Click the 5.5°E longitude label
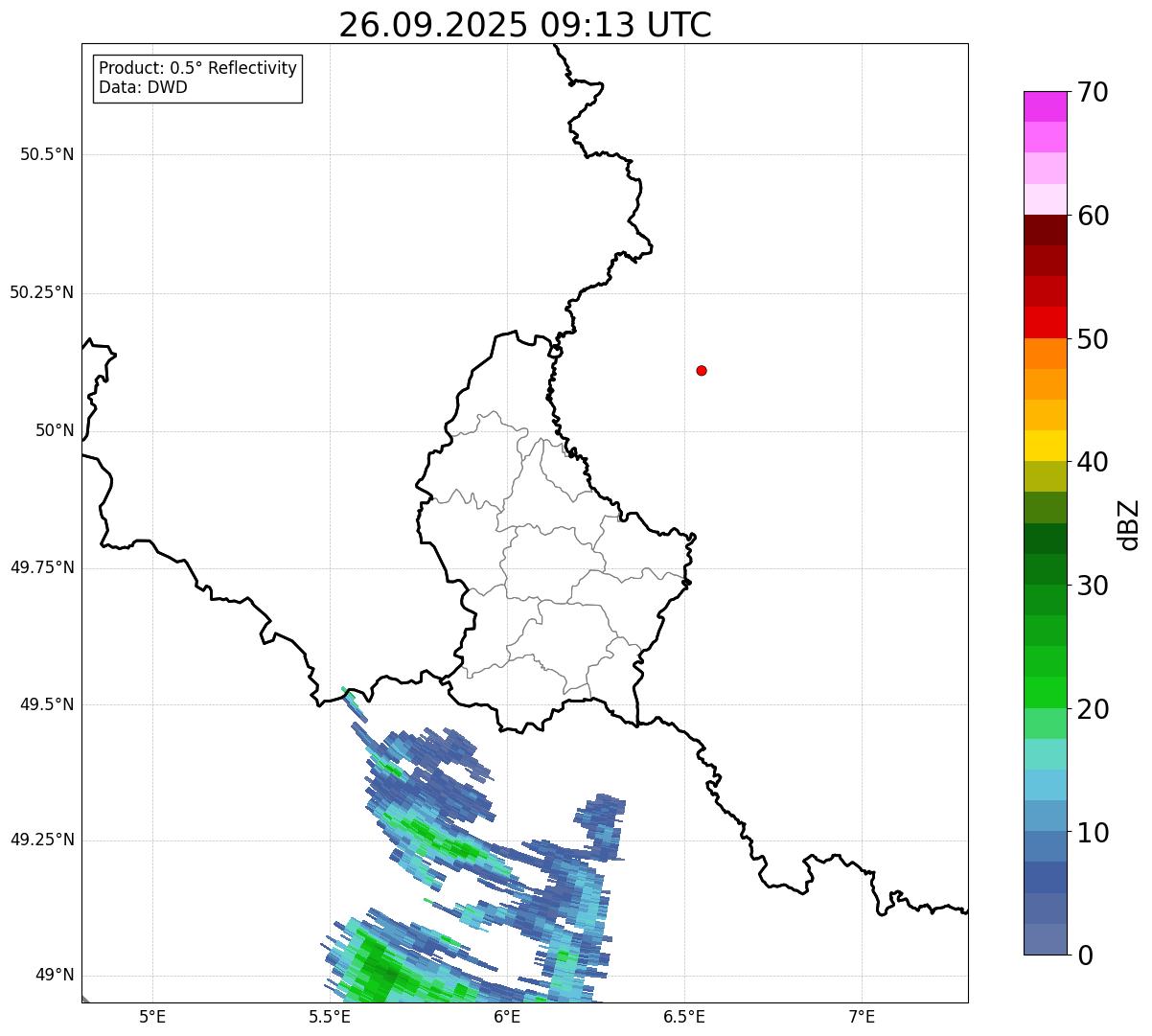1152x1036 pixels. point(330,1016)
